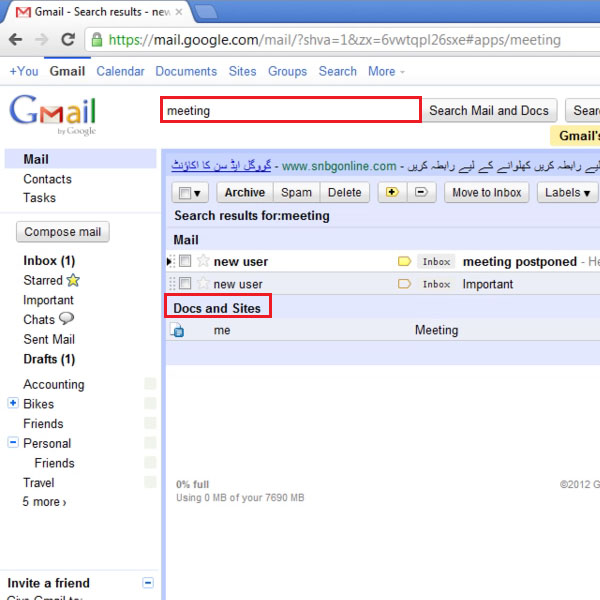Click the Travel label color square
Viewport: 600px width, 600px height.
coord(150,482)
